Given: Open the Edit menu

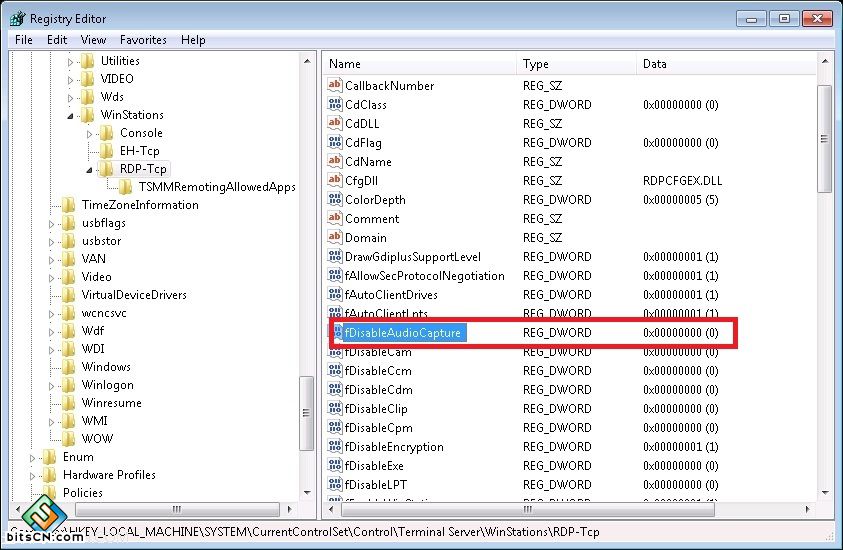Looking at the screenshot, I should tap(57, 40).
